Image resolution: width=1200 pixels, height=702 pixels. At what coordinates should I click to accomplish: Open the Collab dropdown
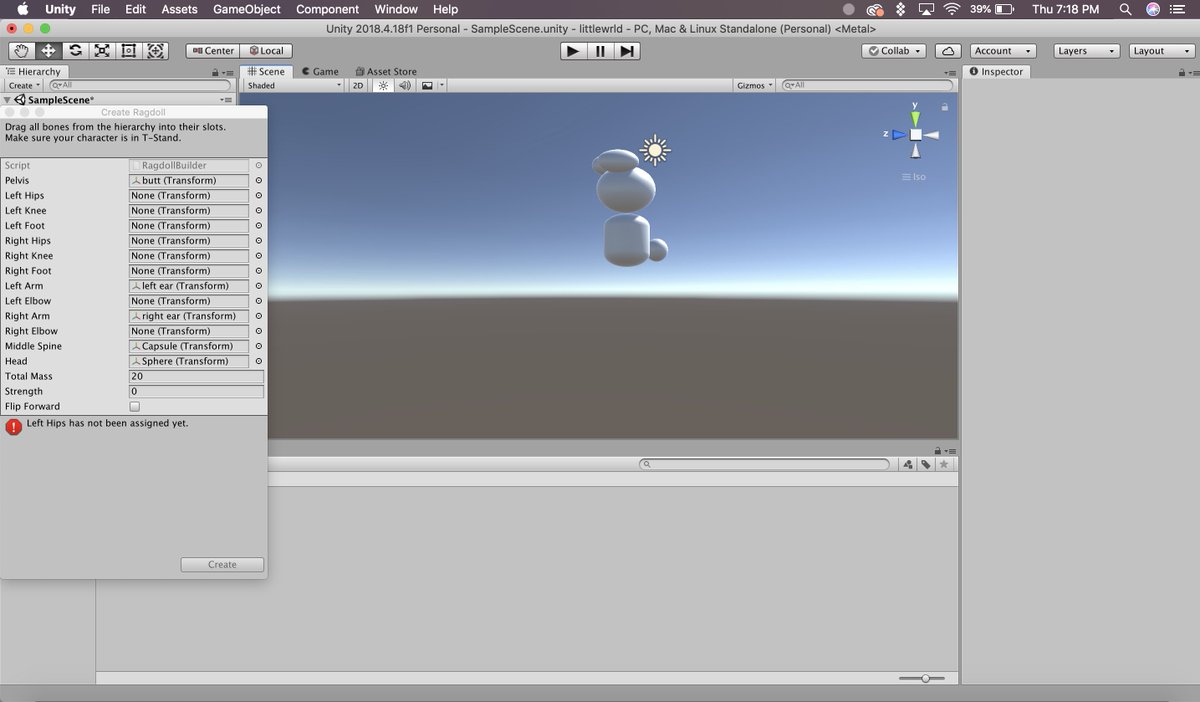(896, 50)
